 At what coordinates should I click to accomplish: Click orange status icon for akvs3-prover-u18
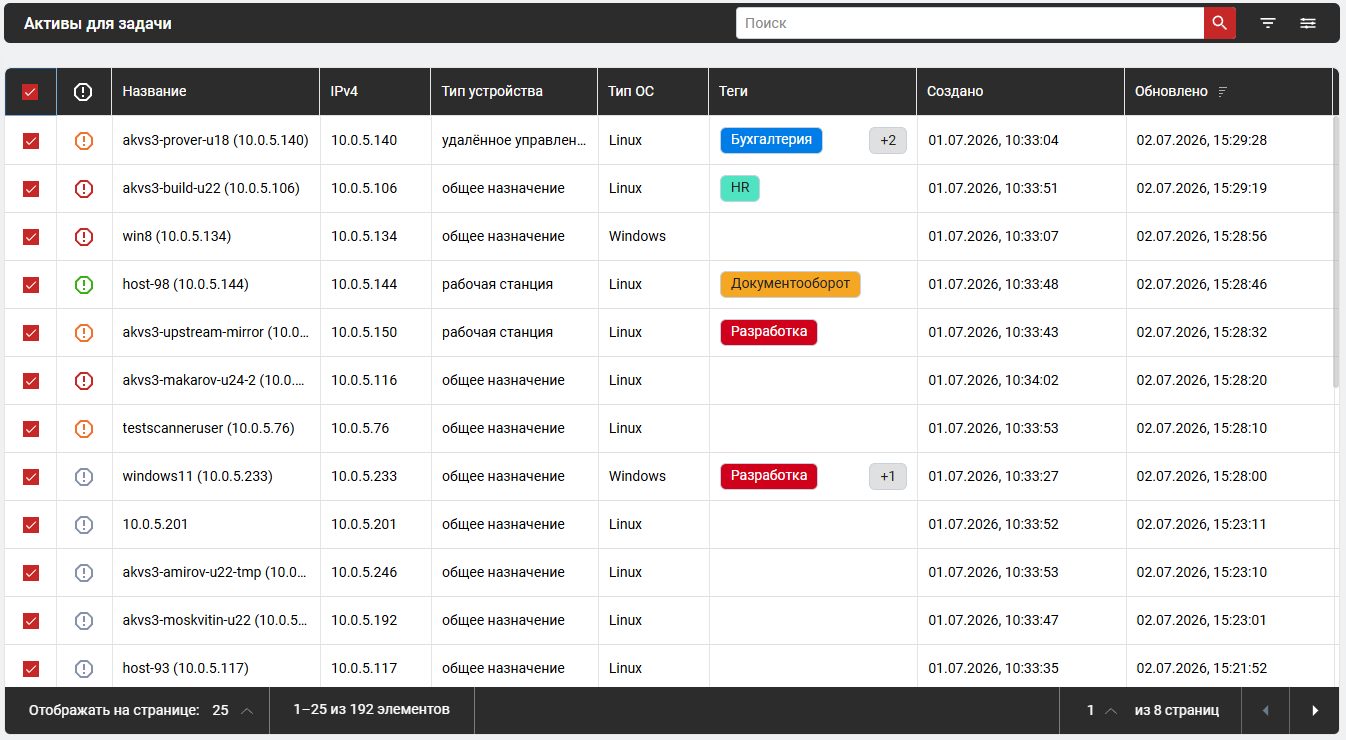coord(84,140)
